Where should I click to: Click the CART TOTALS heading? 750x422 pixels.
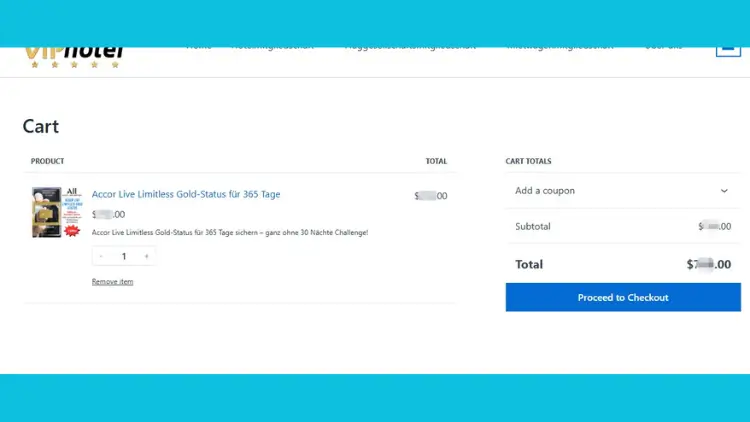pos(528,161)
